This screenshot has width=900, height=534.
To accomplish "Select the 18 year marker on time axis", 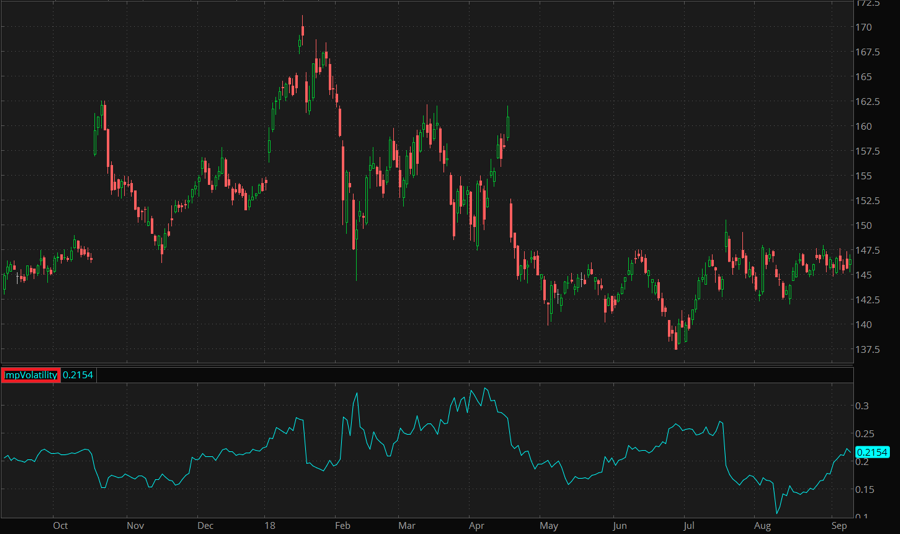I will pos(269,524).
